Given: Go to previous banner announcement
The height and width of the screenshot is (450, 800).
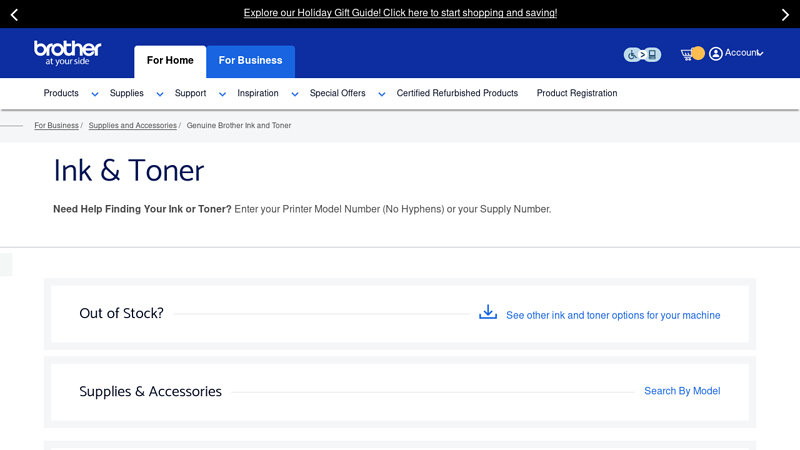Looking at the screenshot, I should coord(14,14).
